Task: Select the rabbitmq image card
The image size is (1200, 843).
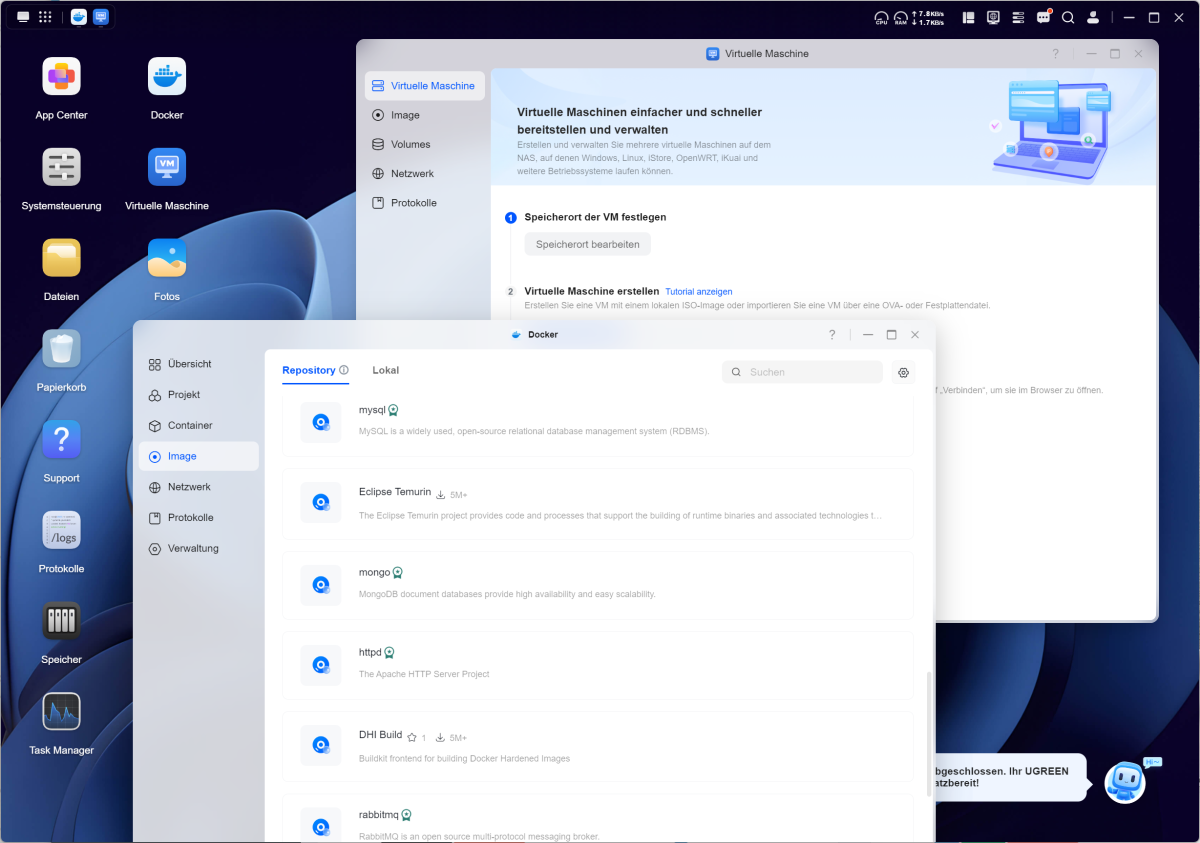Action: 598,820
